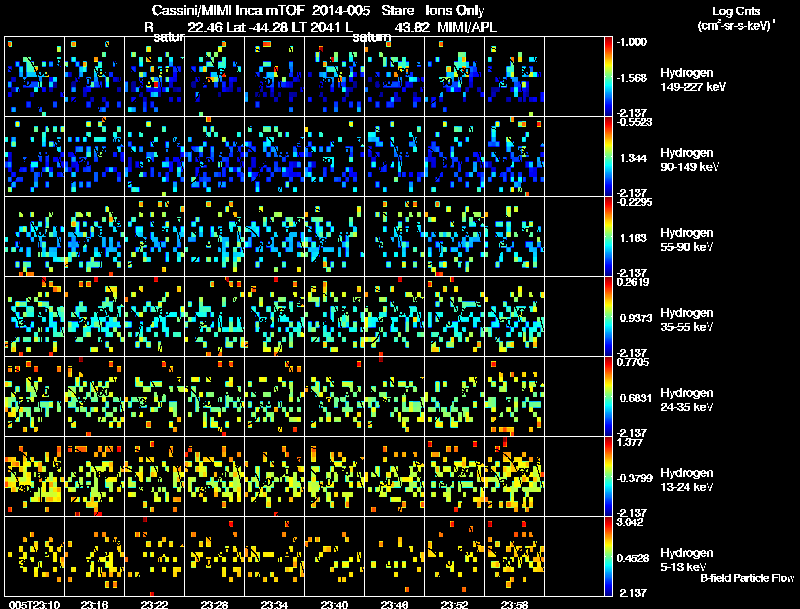Click the '23:16' time axis label
Viewport: 800px width, 609px height.
point(94,604)
